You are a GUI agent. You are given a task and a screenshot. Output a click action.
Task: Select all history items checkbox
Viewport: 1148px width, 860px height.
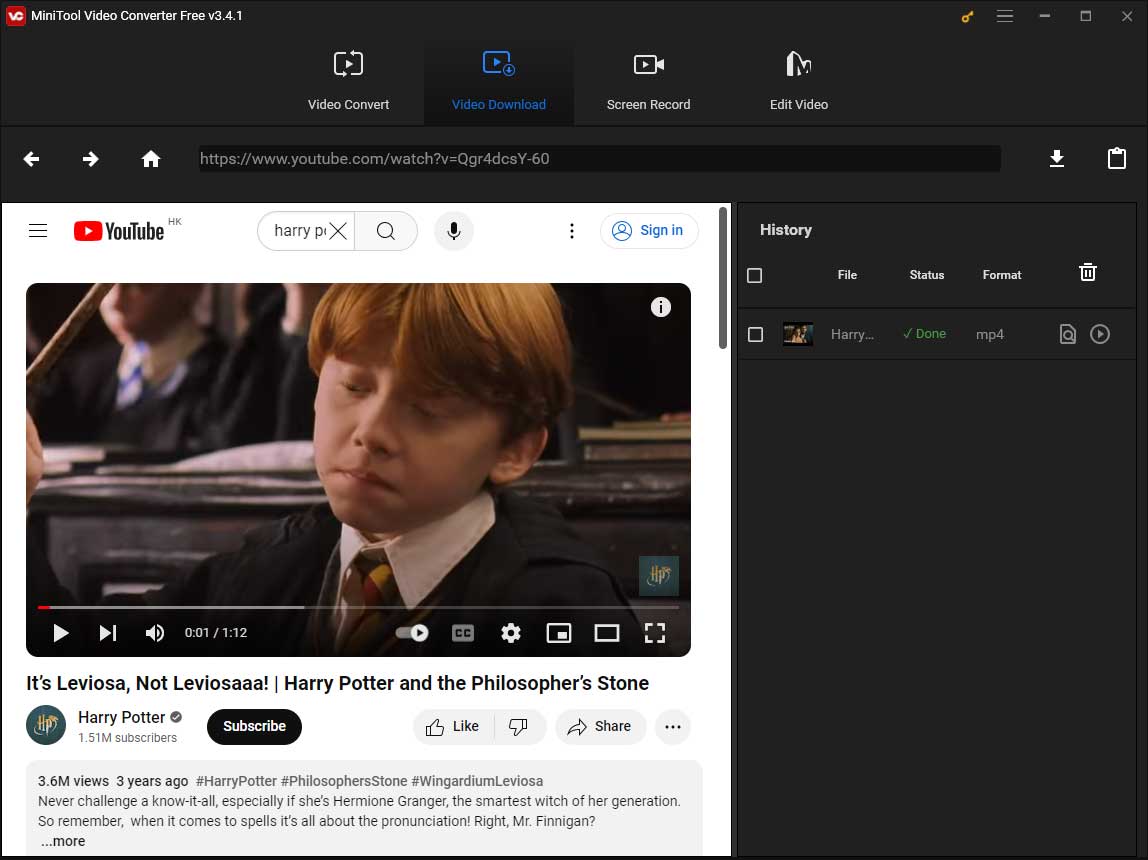coord(754,275)
